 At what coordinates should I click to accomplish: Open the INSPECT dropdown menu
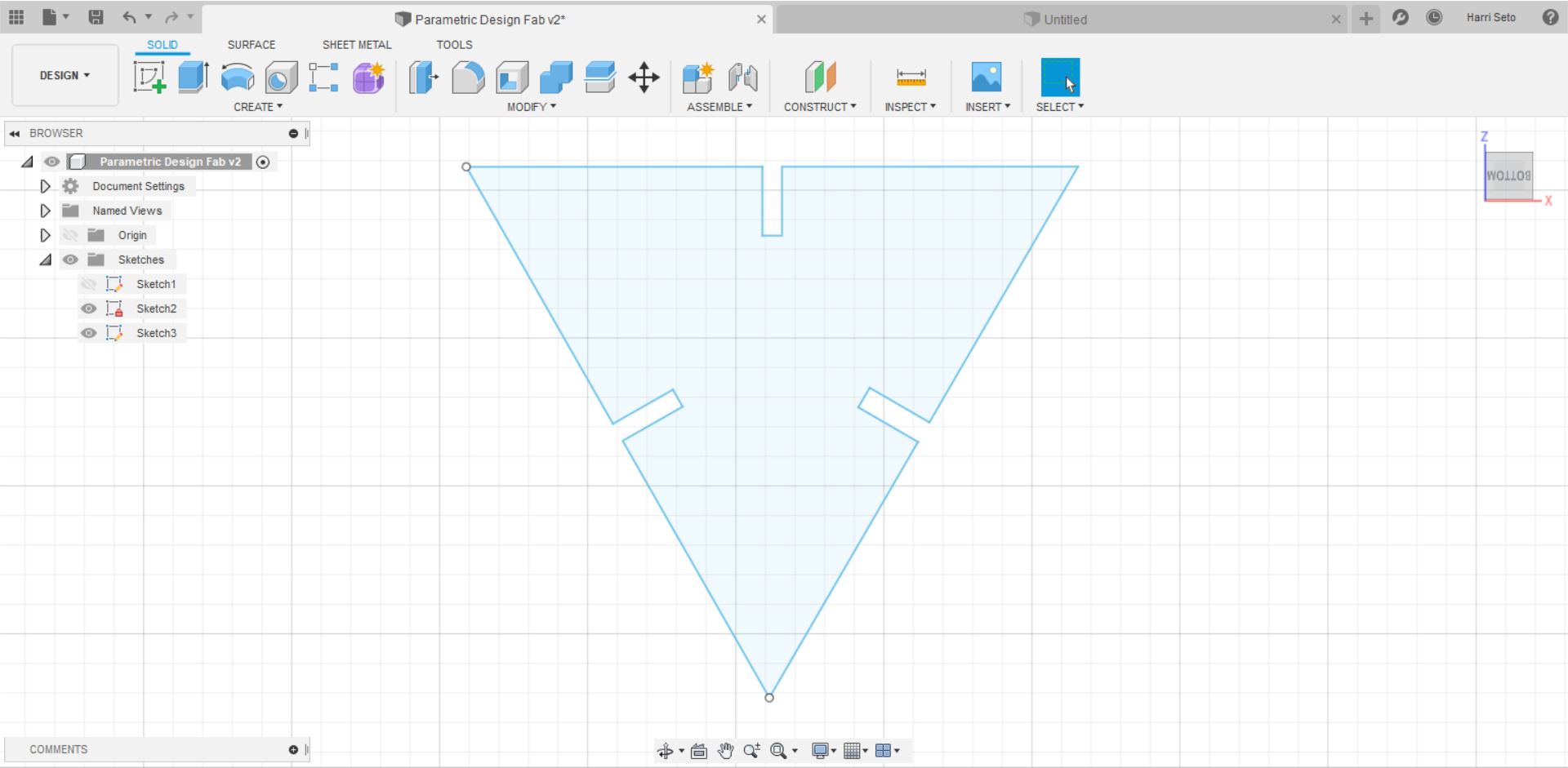911,107
